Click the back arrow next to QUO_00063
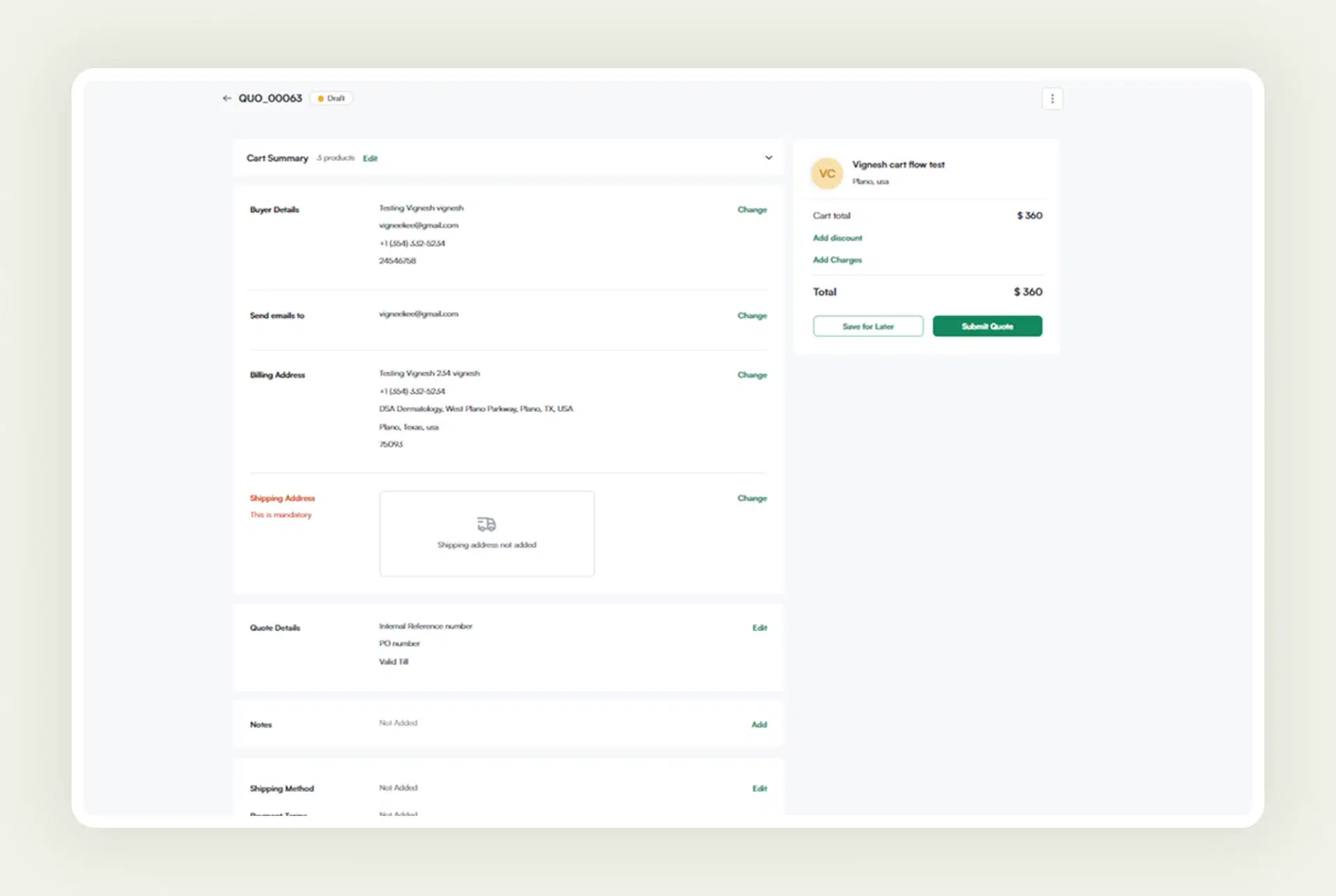This screenshot has height=896, width=1336. (x=227, y=98)
